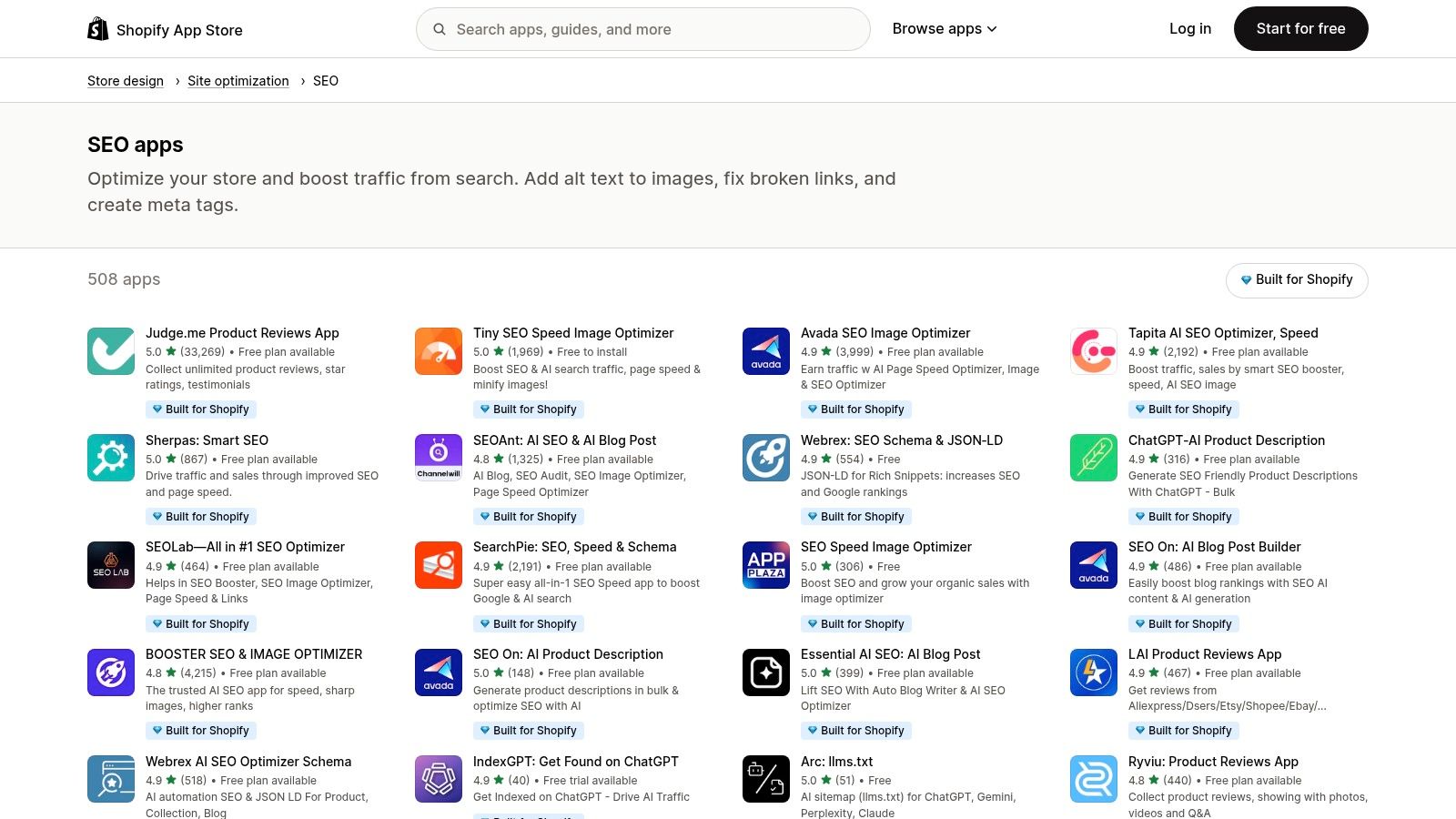Click the Sherpas Smart SEO gear icon
Viewport: 1456px width, 819px height.
click(110, 458)
